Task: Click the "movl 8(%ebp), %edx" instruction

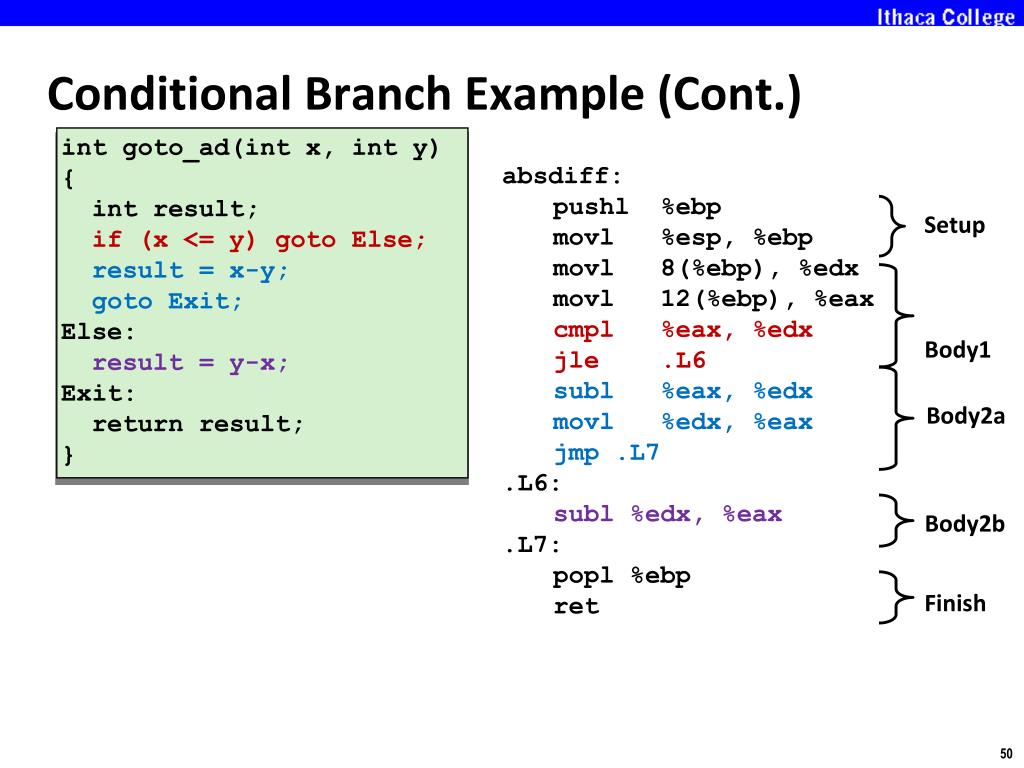Action: pyautogui.click(x=705, y=268)
